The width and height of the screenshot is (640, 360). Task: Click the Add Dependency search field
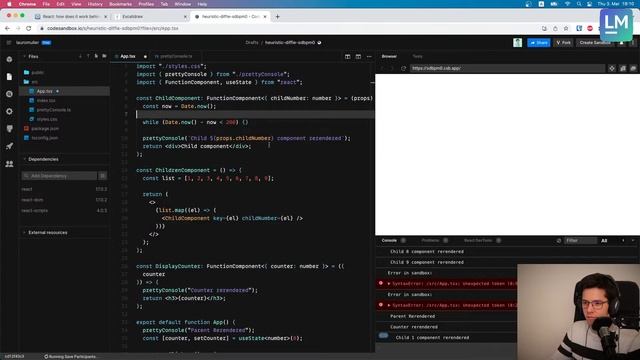[59, 176]
